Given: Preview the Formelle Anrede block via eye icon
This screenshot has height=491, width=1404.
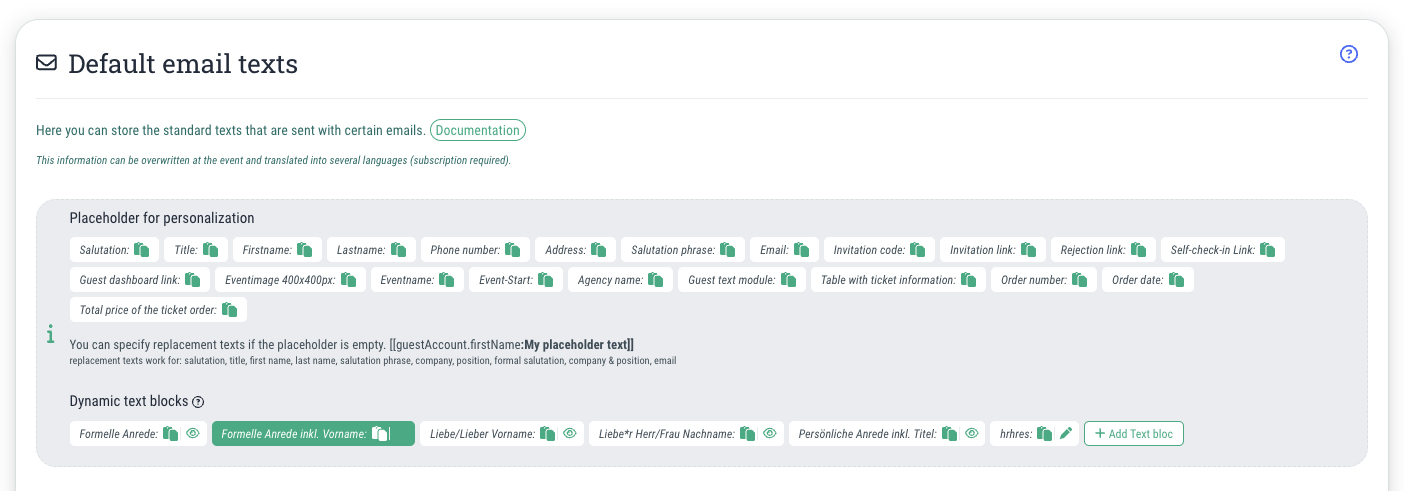Looking at the screenshot, I should click(x=193, y=434).
